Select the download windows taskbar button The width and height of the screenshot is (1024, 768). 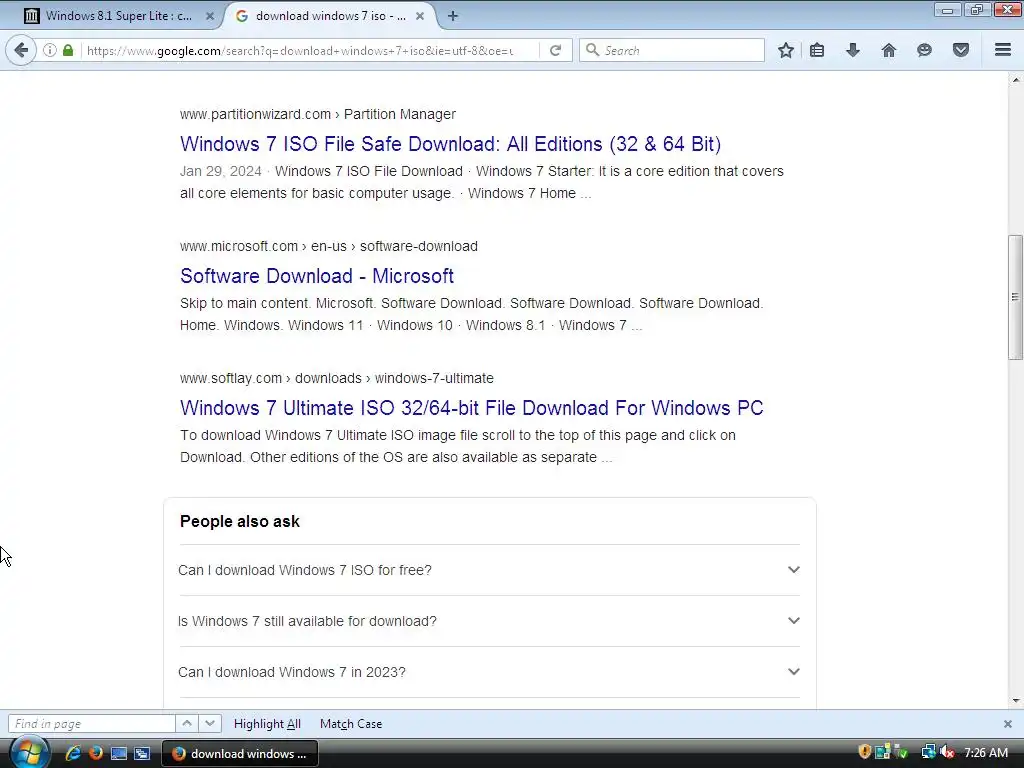(x=240, y=754)
